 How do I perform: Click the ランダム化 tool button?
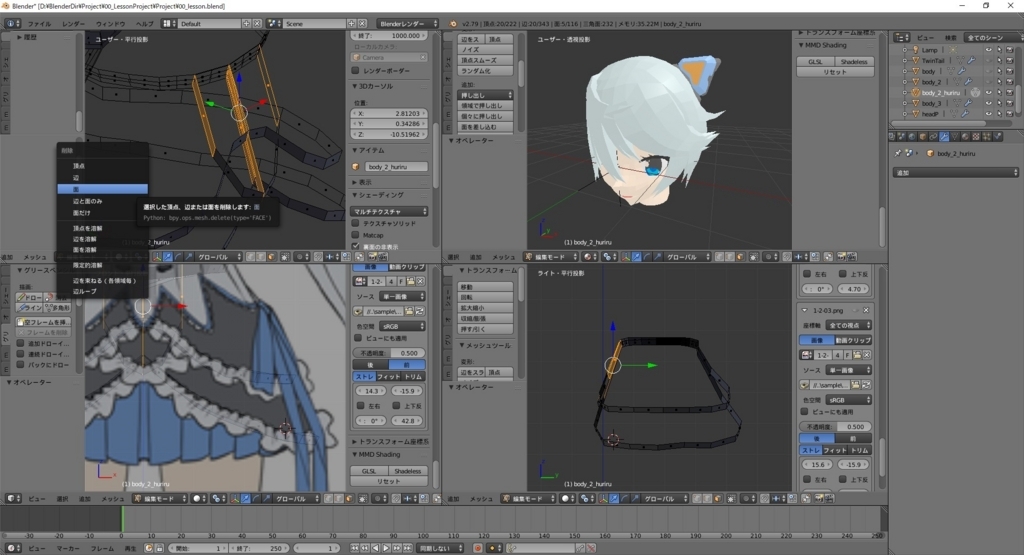point(485,71)
